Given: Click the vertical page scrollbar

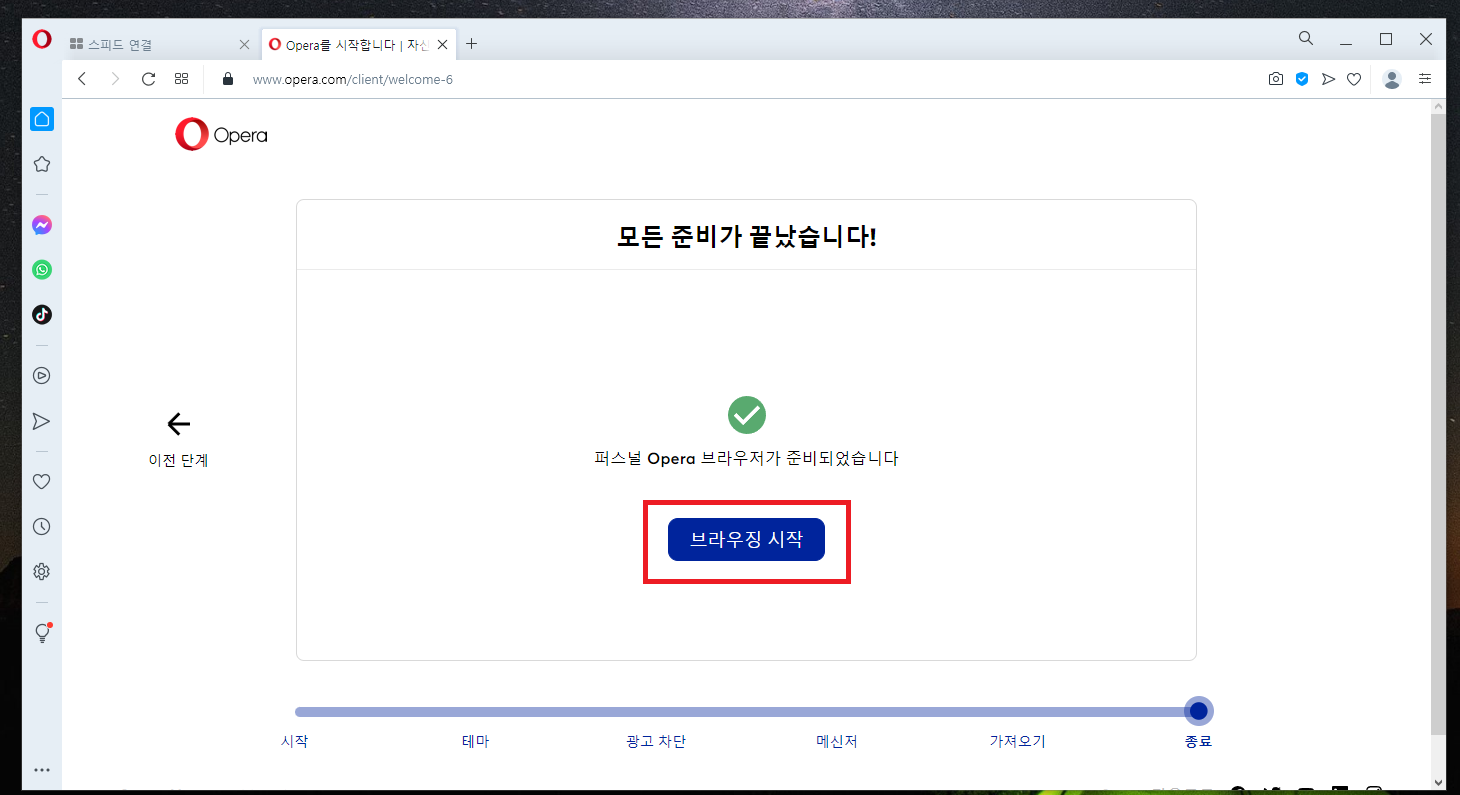Looking at the screenshot, I should 1438,422.
